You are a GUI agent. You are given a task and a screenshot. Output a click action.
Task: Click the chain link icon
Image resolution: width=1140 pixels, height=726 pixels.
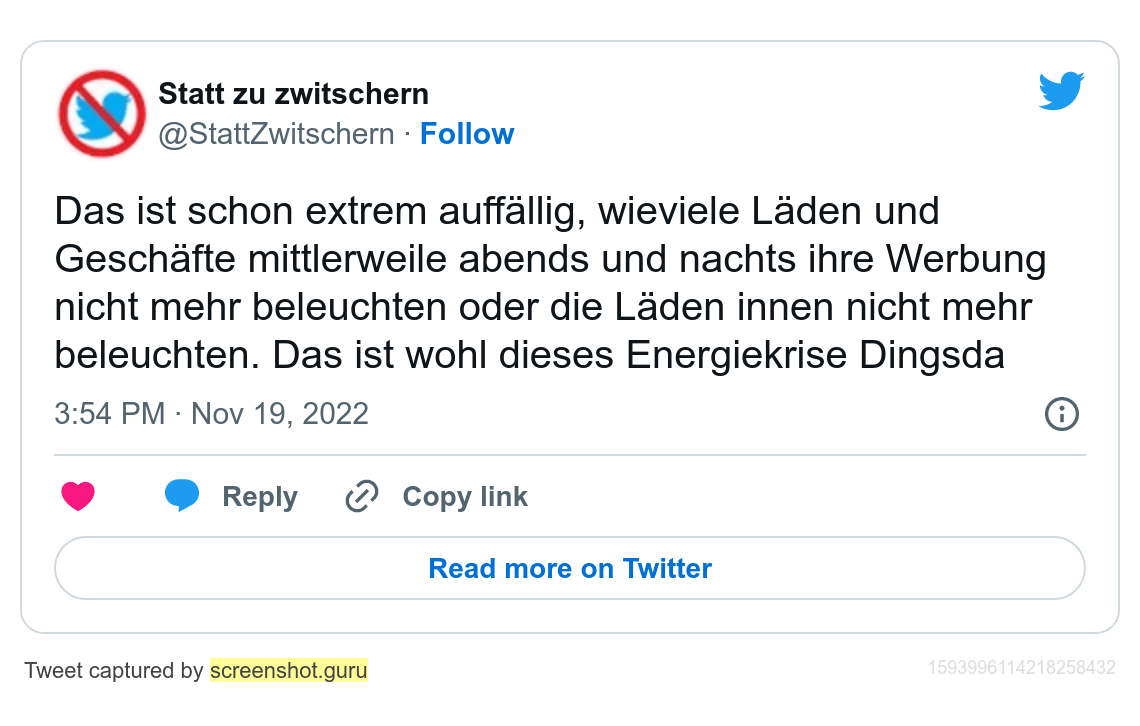click(x=361, y=497)
